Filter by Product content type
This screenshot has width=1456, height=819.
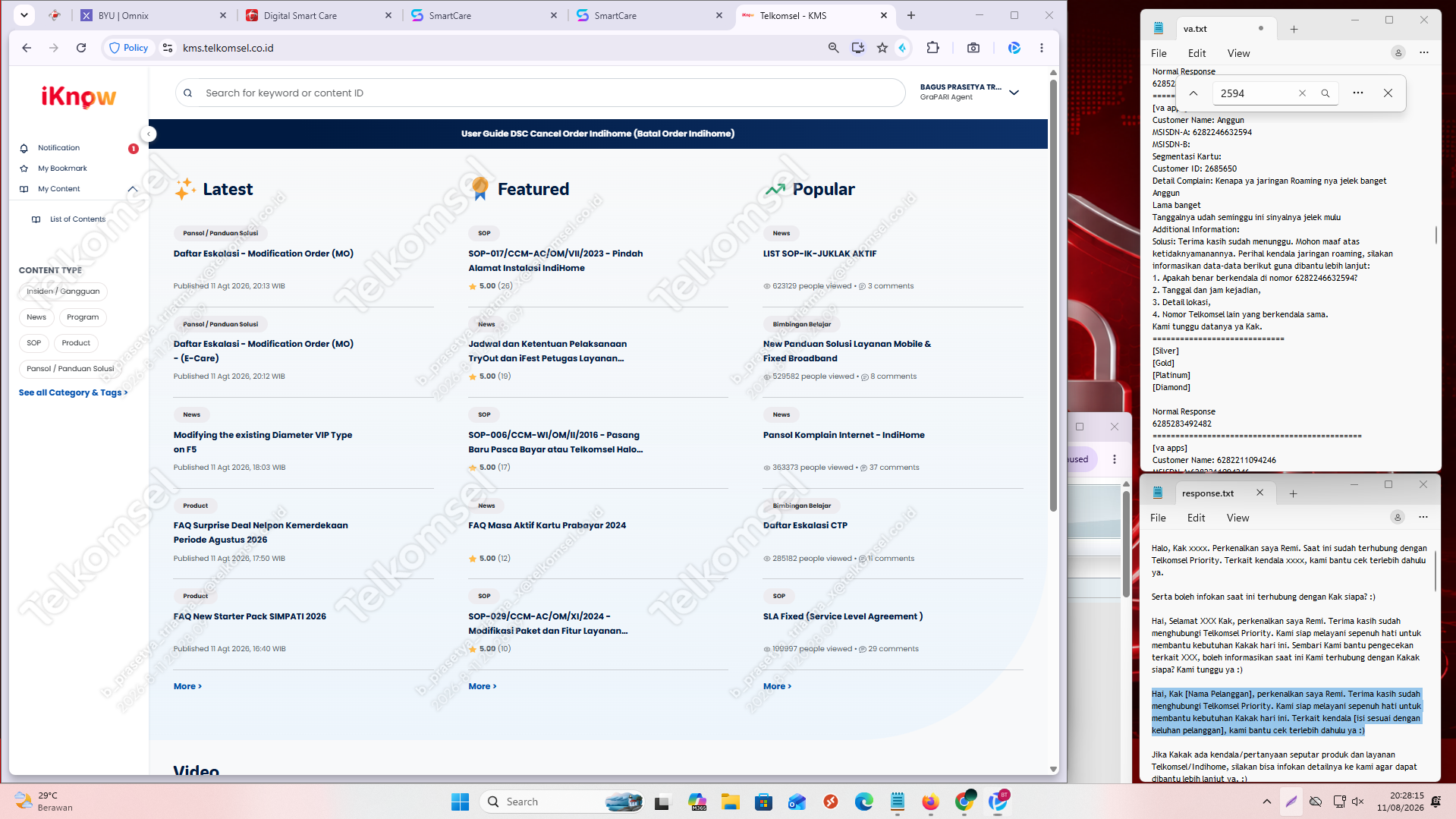[x=76, y=343]
